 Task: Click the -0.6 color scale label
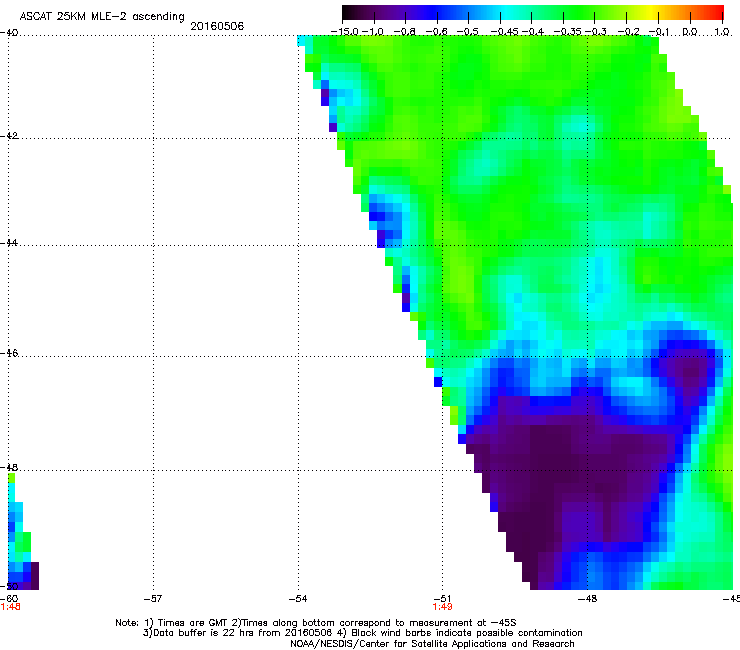pos(437,32)
